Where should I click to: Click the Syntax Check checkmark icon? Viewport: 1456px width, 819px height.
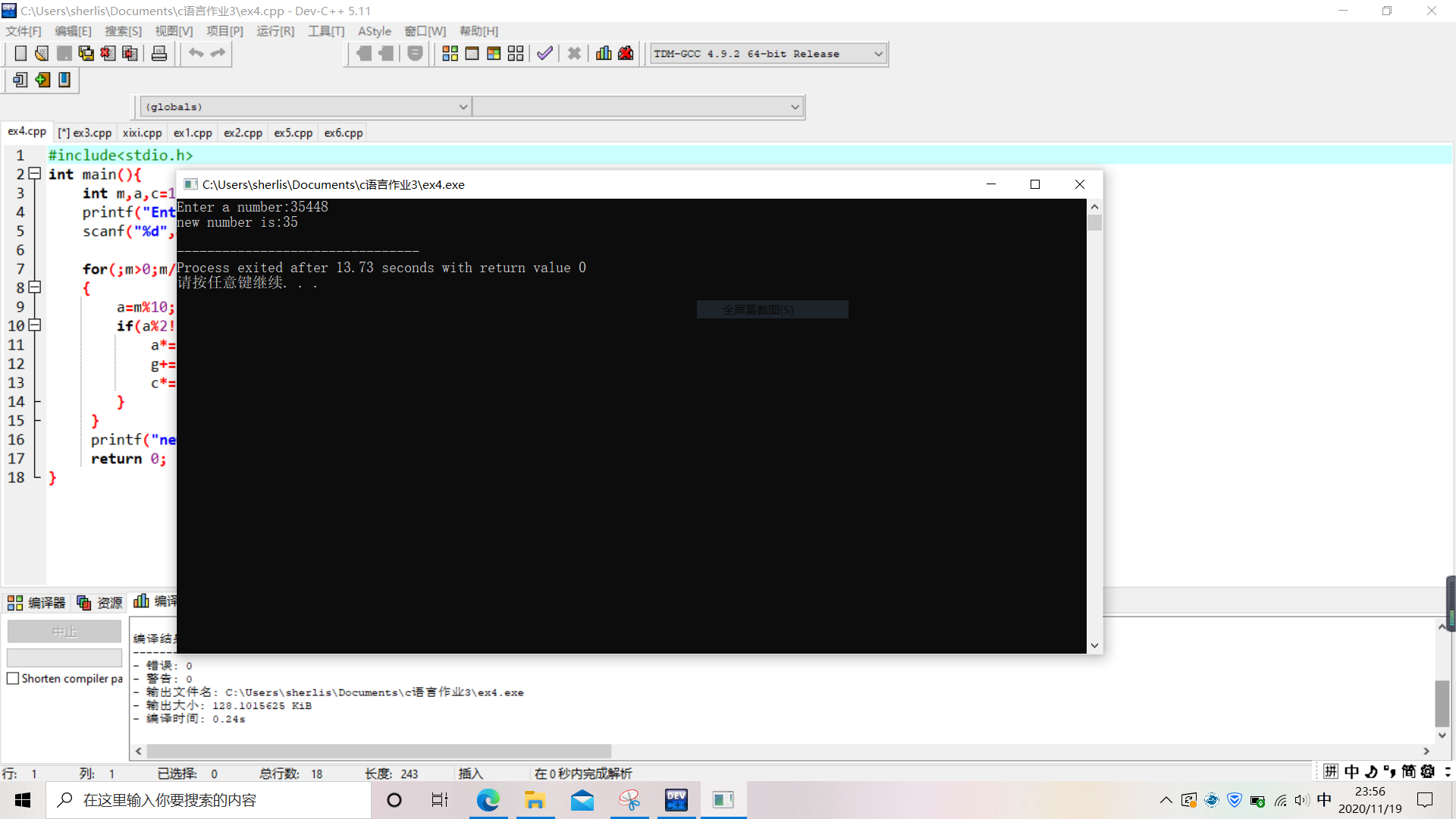(x=544, y=53)
